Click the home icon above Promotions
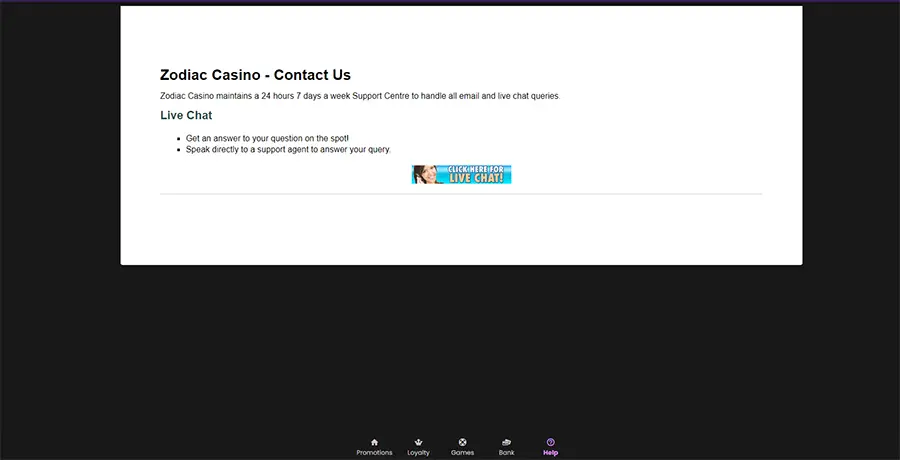This screenshot has width=900, height=460. [x=374, y=442]
